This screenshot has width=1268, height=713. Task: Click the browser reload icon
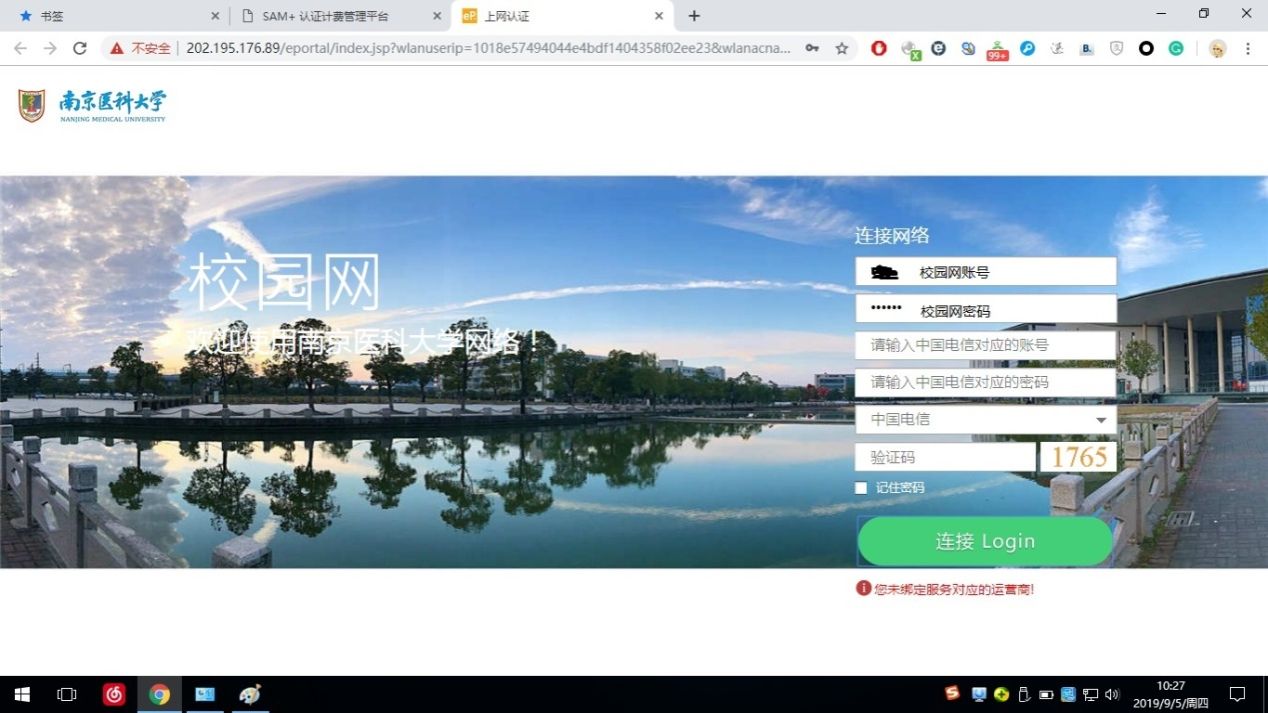point(80,48)
